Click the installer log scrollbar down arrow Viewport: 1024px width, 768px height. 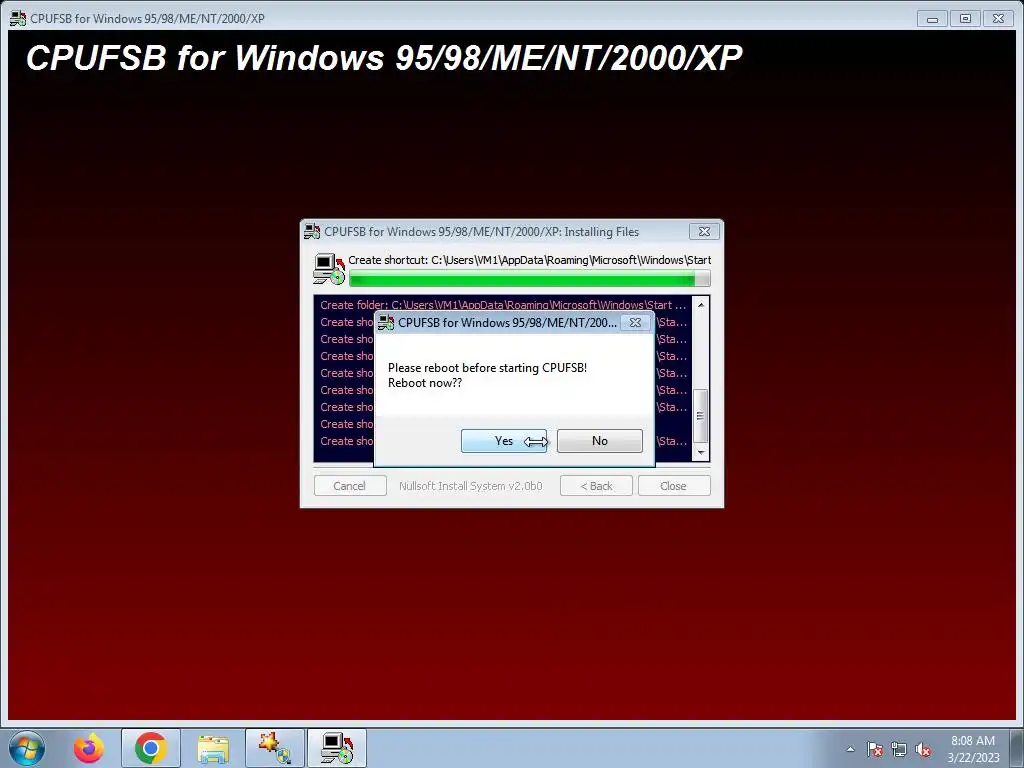tap(701, 452)
